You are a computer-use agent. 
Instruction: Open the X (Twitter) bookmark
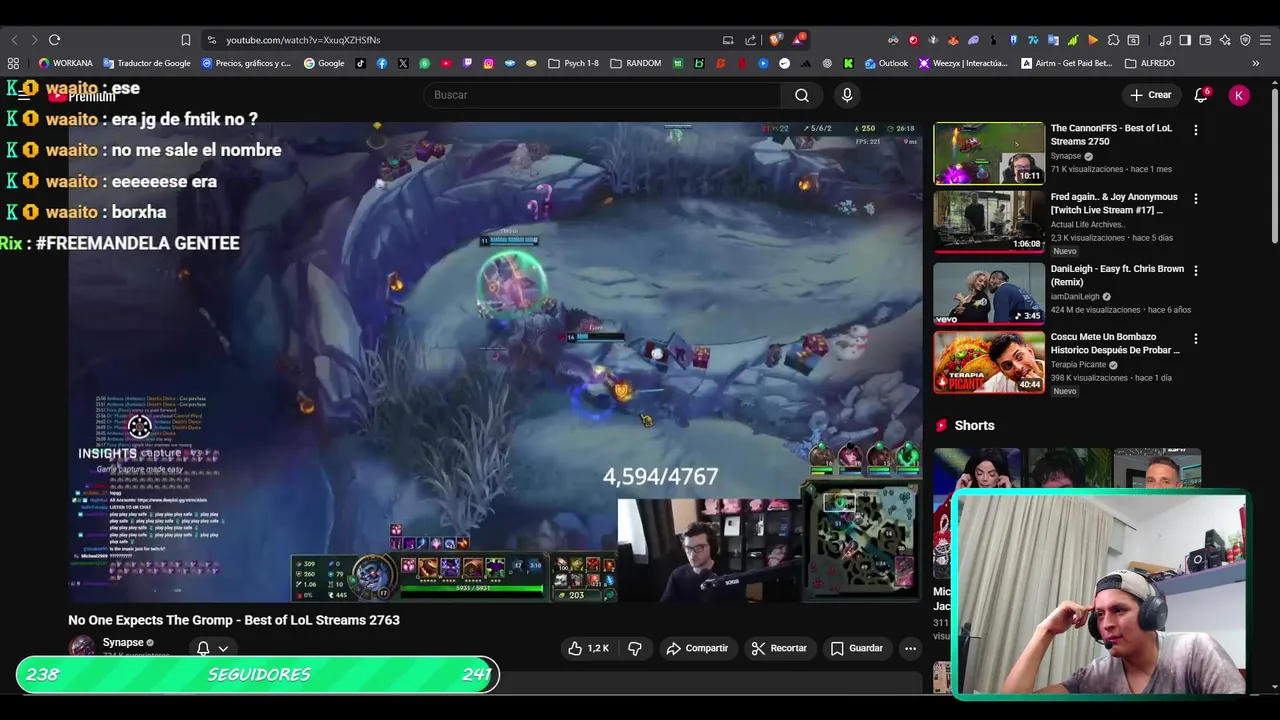403,63
